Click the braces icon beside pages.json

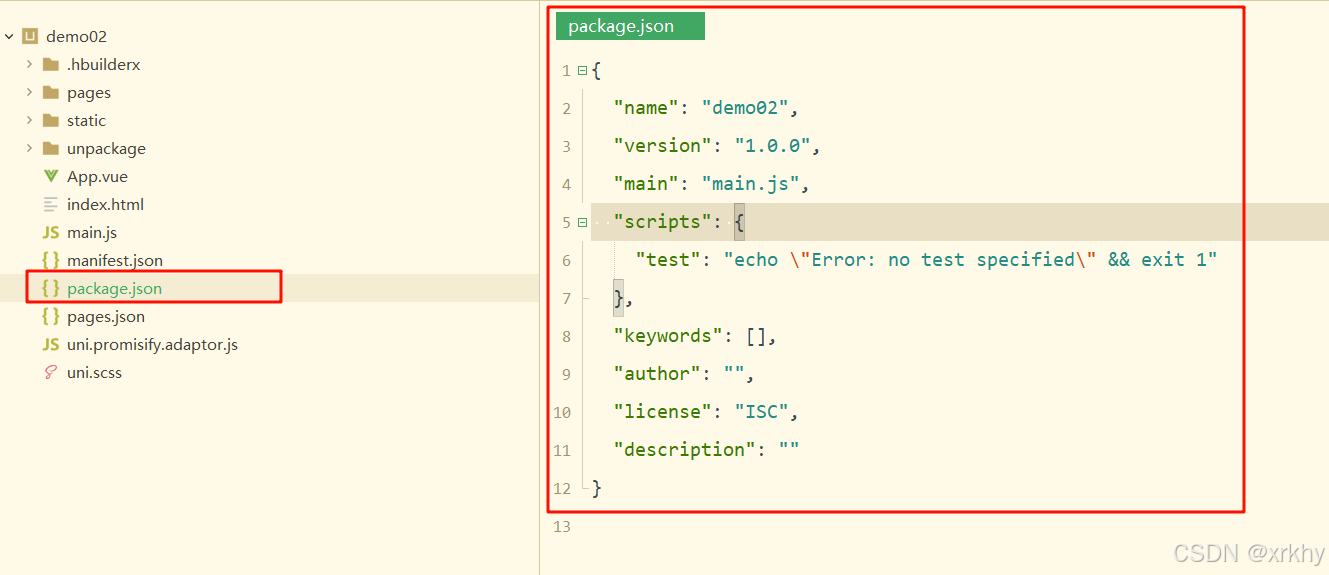tap(51, 316)
